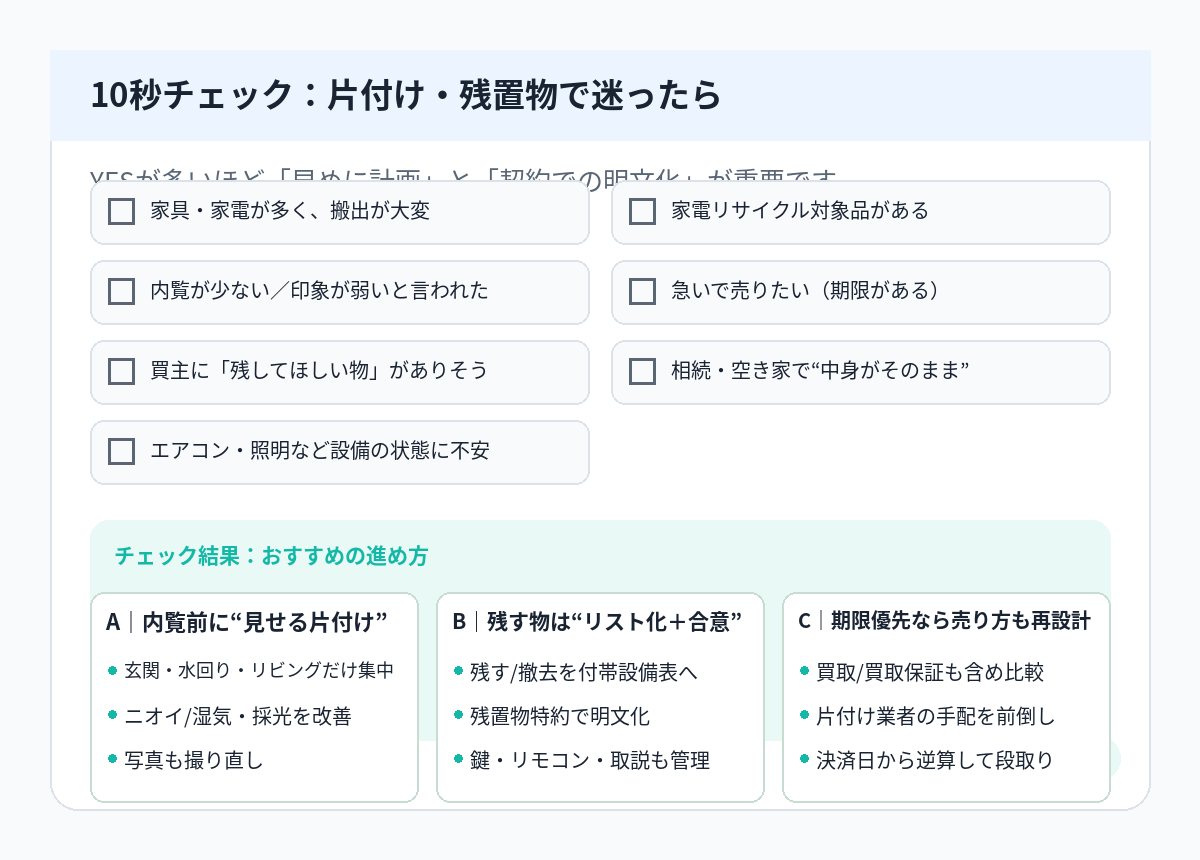Image resolution: width=1200 pixels, height=860 pixels.
Task: Select the 決済日から逆算して段取り bullet
Action: click(934, 760)
